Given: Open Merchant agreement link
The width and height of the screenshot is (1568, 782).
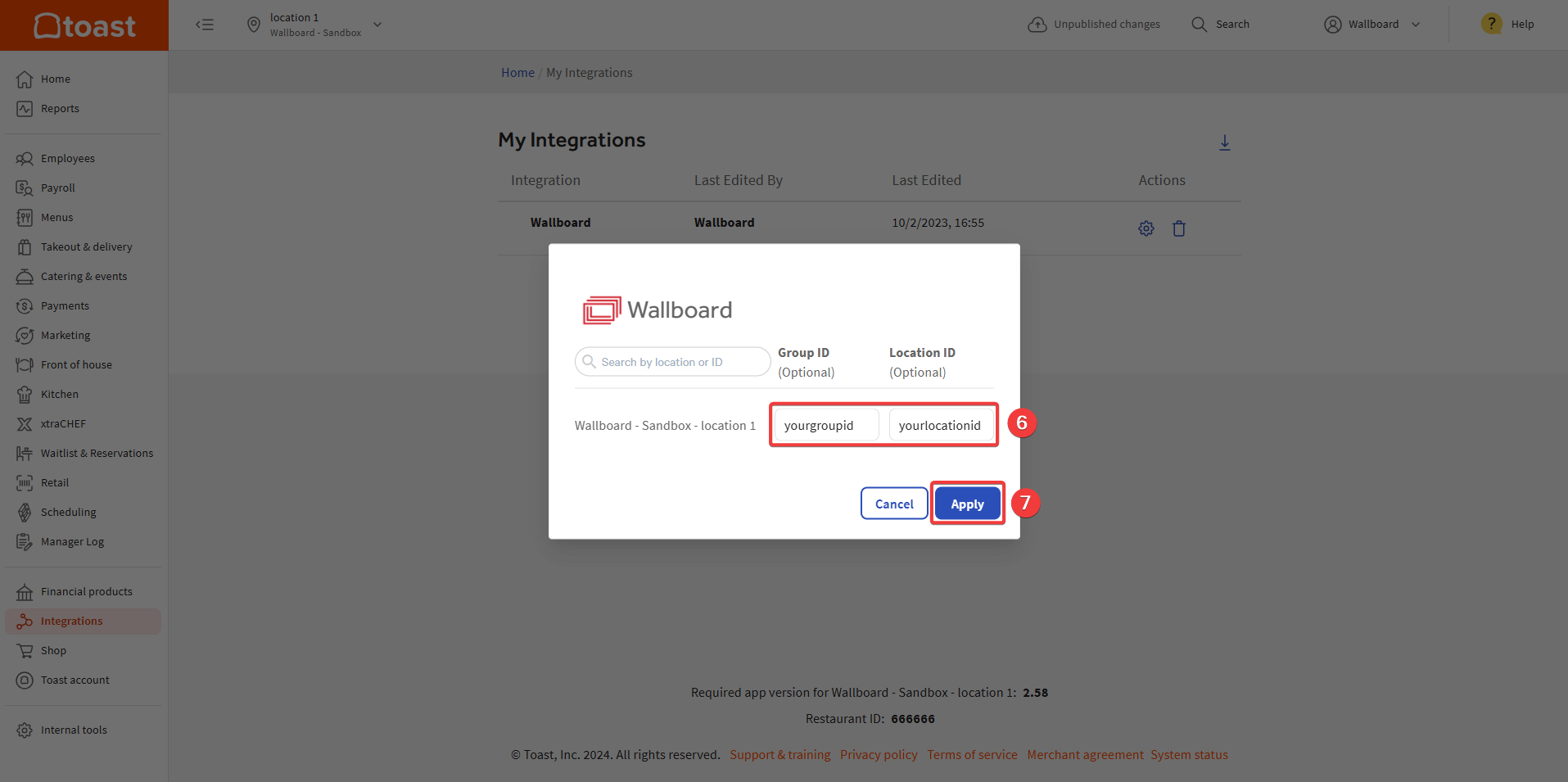Looking at the screenshot, I should (1086, 755).
